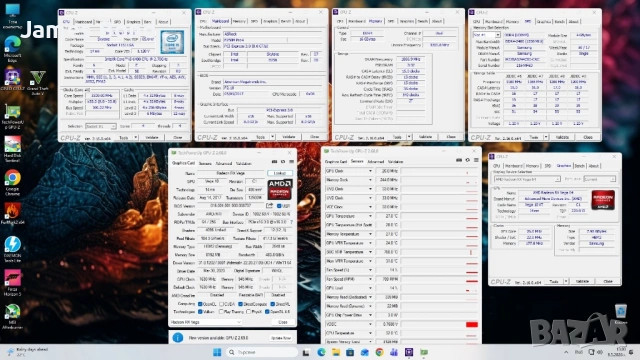This screenshot has height=360, width=640.
Task: Open the Bench tab in the CPU-Z Graphics window
Action: pos(579,166)
